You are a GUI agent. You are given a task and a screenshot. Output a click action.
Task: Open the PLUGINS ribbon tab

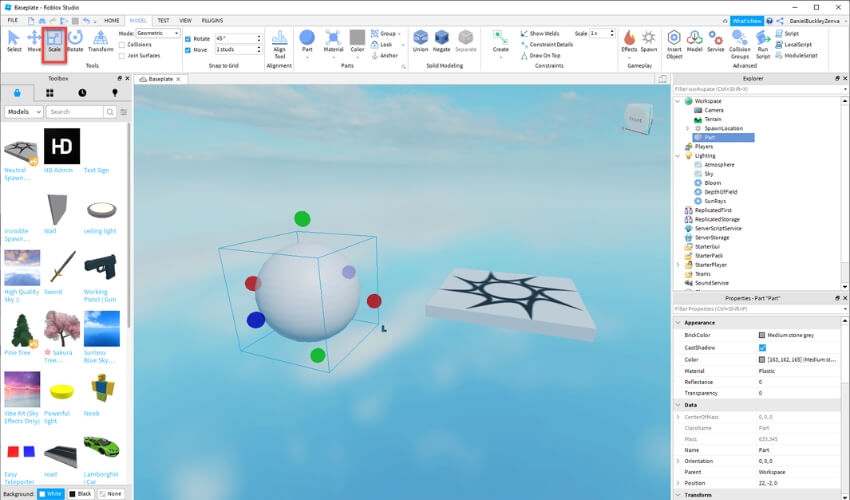[212, 21]
